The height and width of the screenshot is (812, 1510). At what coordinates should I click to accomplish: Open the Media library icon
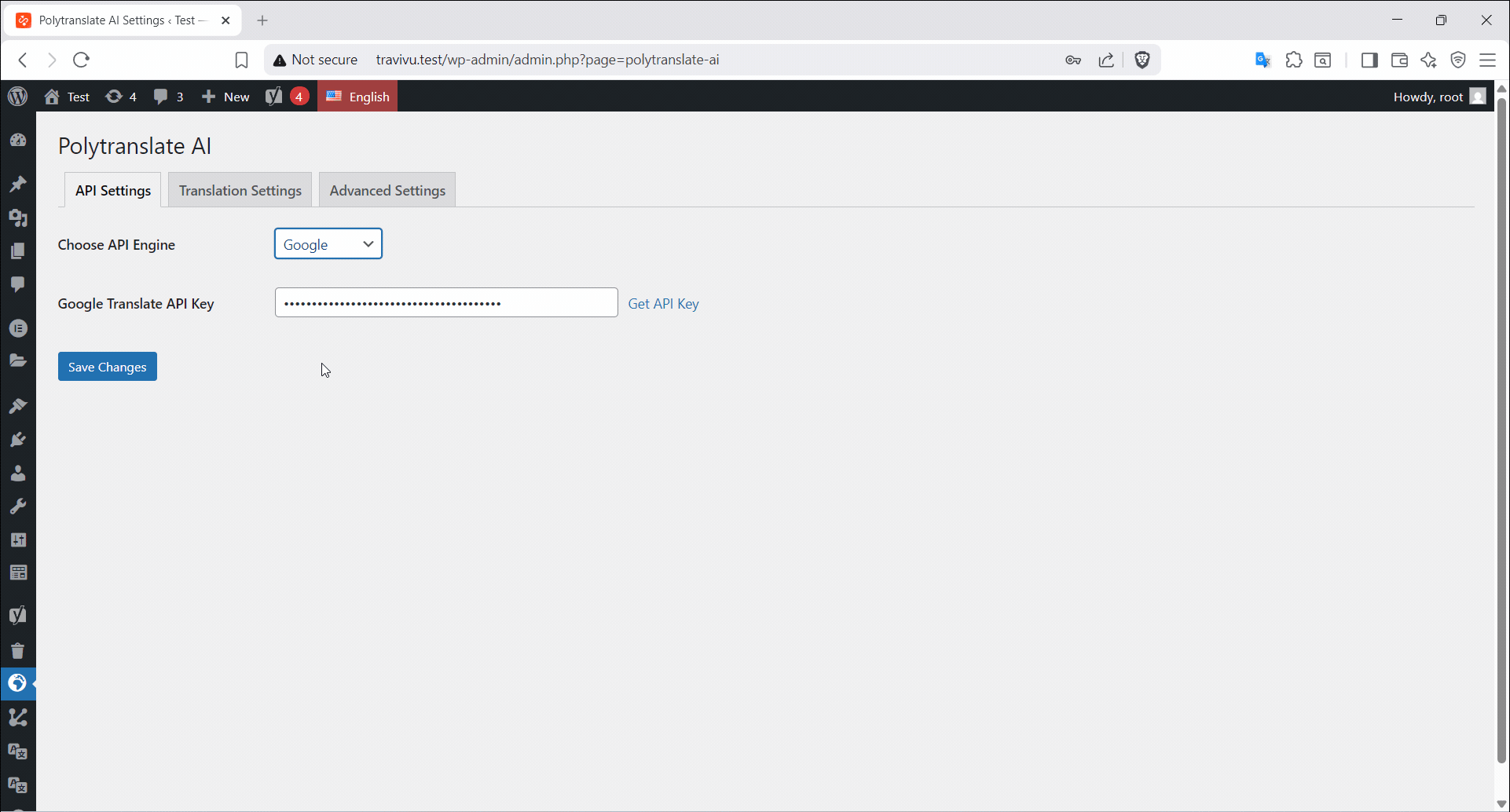pos(18,218)
